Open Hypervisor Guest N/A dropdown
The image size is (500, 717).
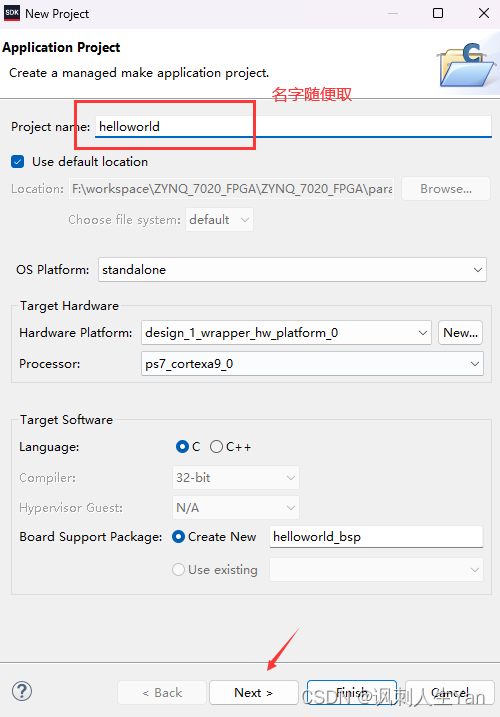[236, 508]
